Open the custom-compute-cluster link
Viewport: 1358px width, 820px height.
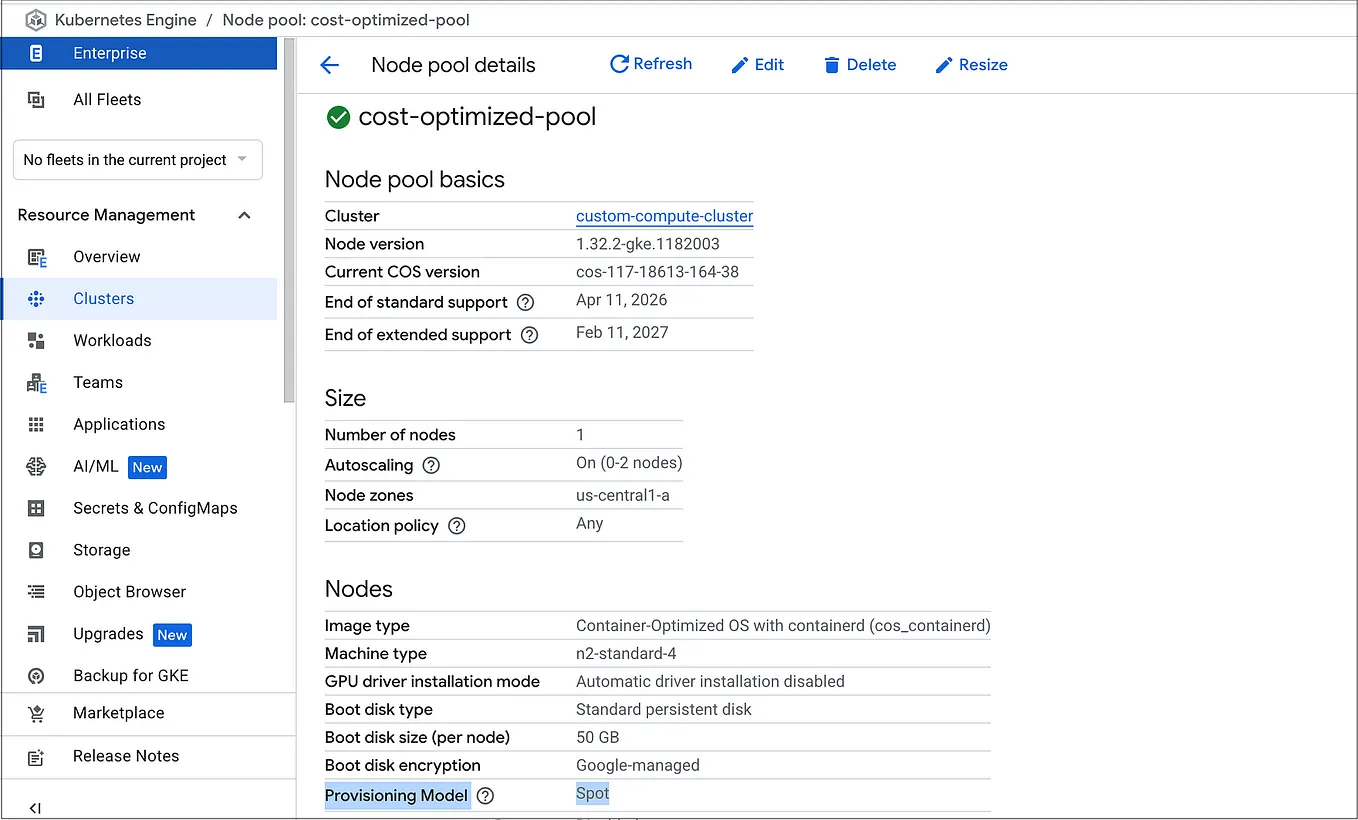tap(664, 216)
